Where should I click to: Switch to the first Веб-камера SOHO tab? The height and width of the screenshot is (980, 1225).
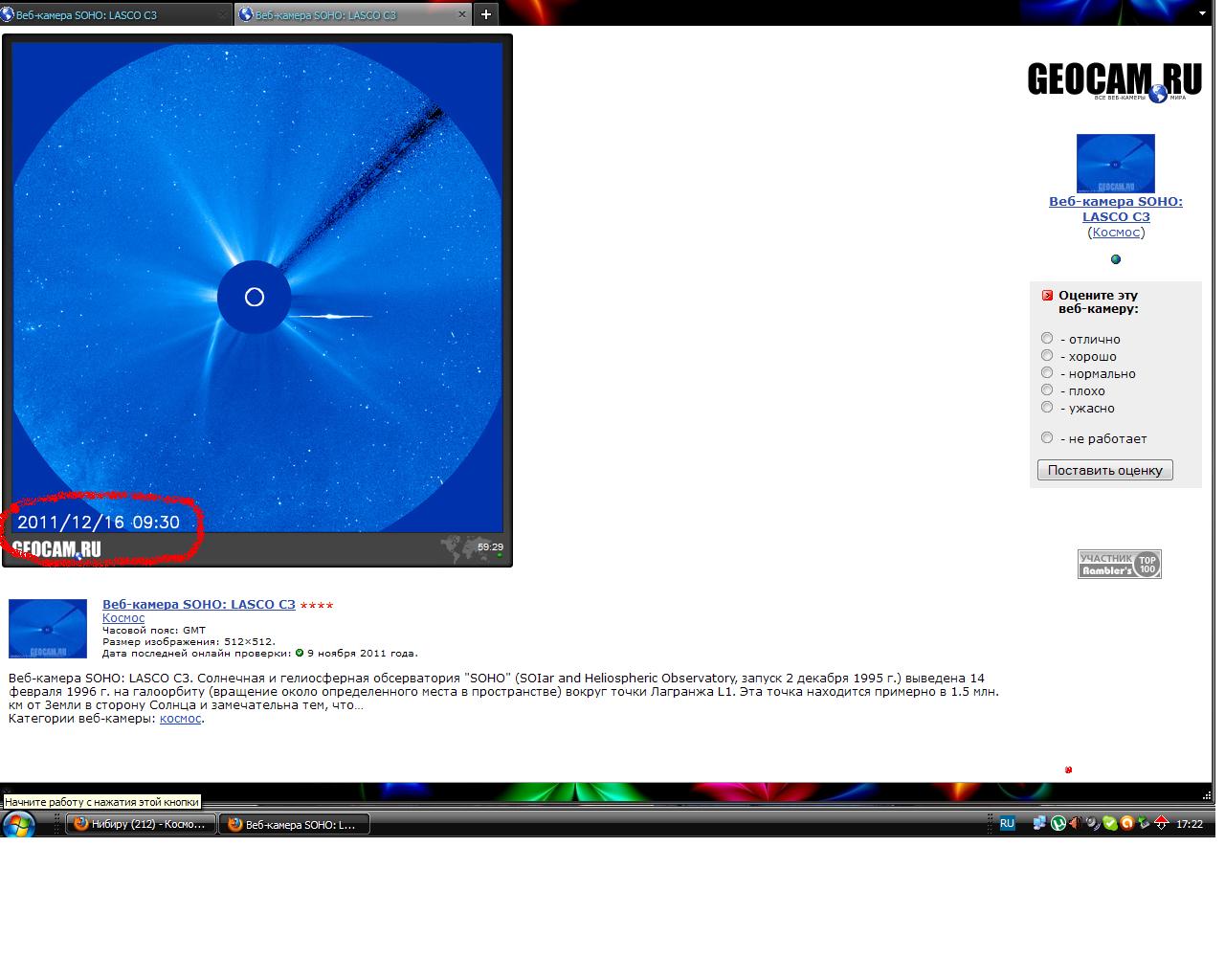(115, 14)
